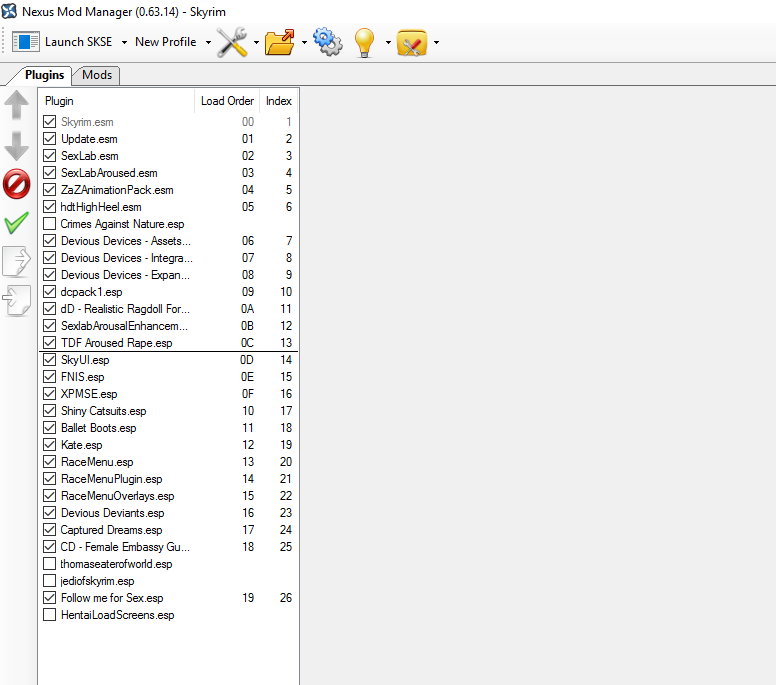The height and width of the screenshot is (685, 776).
Task: Select the dD - Realistic Ragdoll plugin
Action: [x=125, y=309]
